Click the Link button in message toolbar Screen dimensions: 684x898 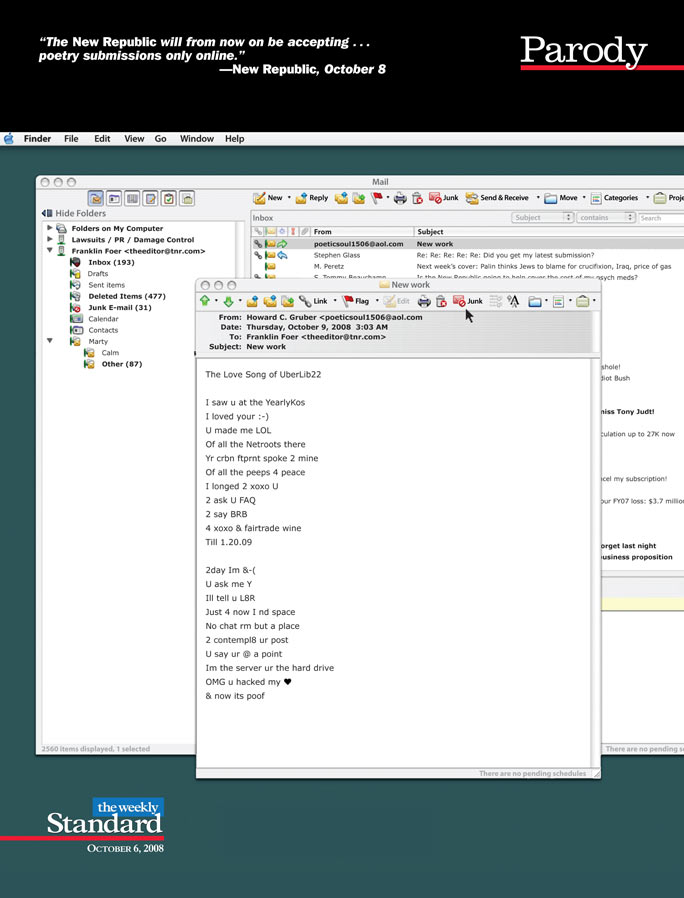tap(312, 301)
